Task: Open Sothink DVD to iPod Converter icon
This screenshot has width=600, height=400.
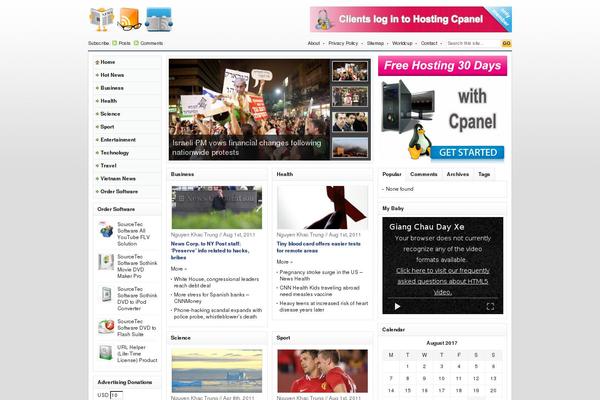Action: click(x=106, y=295)
